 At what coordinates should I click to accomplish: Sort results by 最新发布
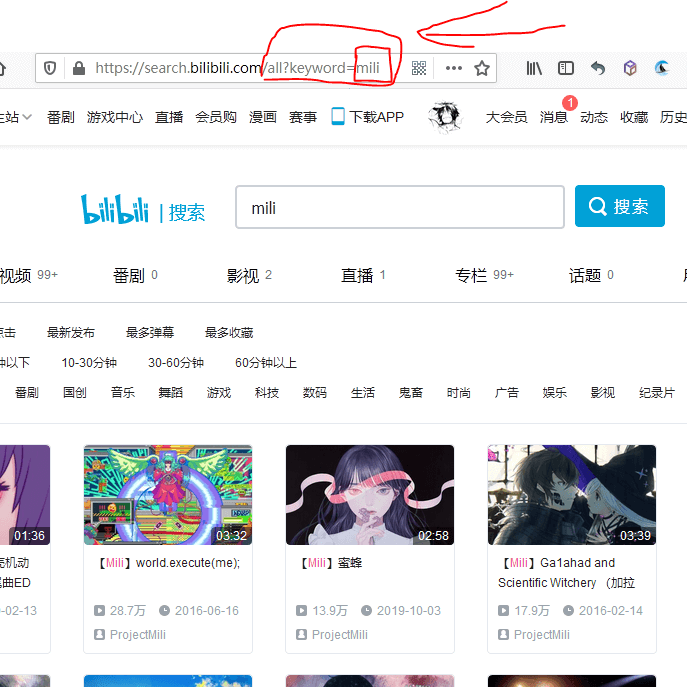tap(71, 333)
